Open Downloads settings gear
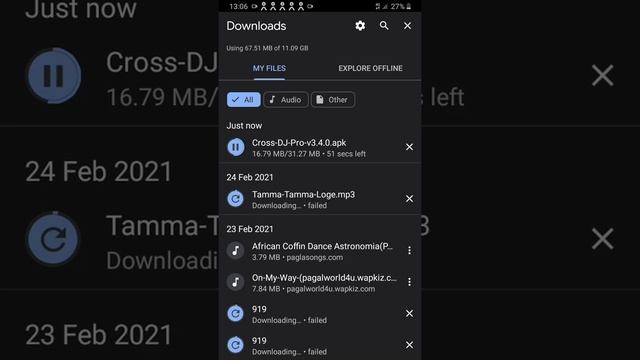Viewport: 640px width, 360px height. pyautogui.click(x=360, y=26)
